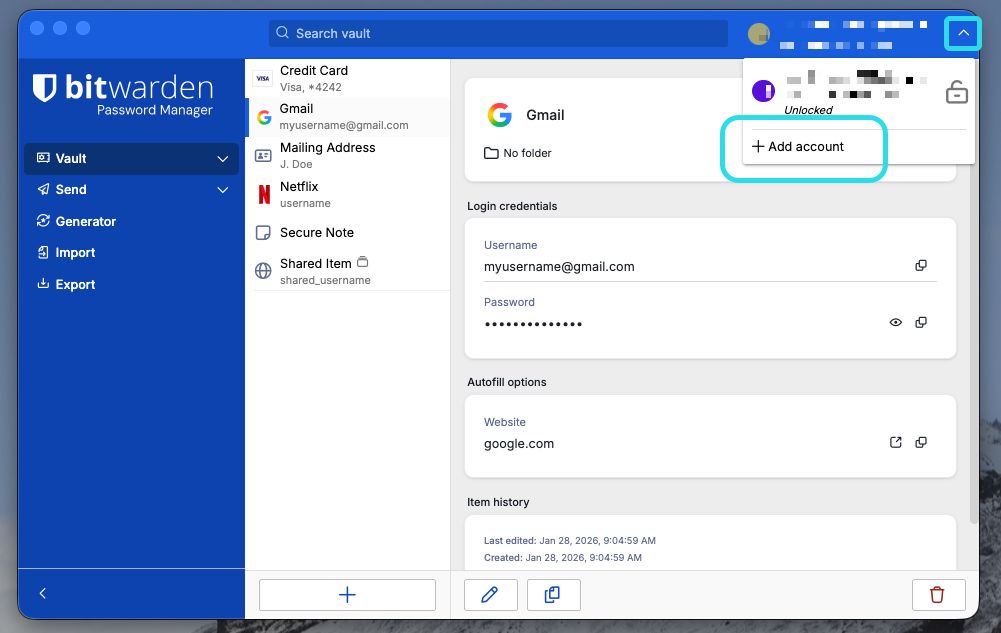Collapse the Vault section chevron
Image resolution: width=1001 pixels, height=633 pixels.
click(x=222, y=158)
